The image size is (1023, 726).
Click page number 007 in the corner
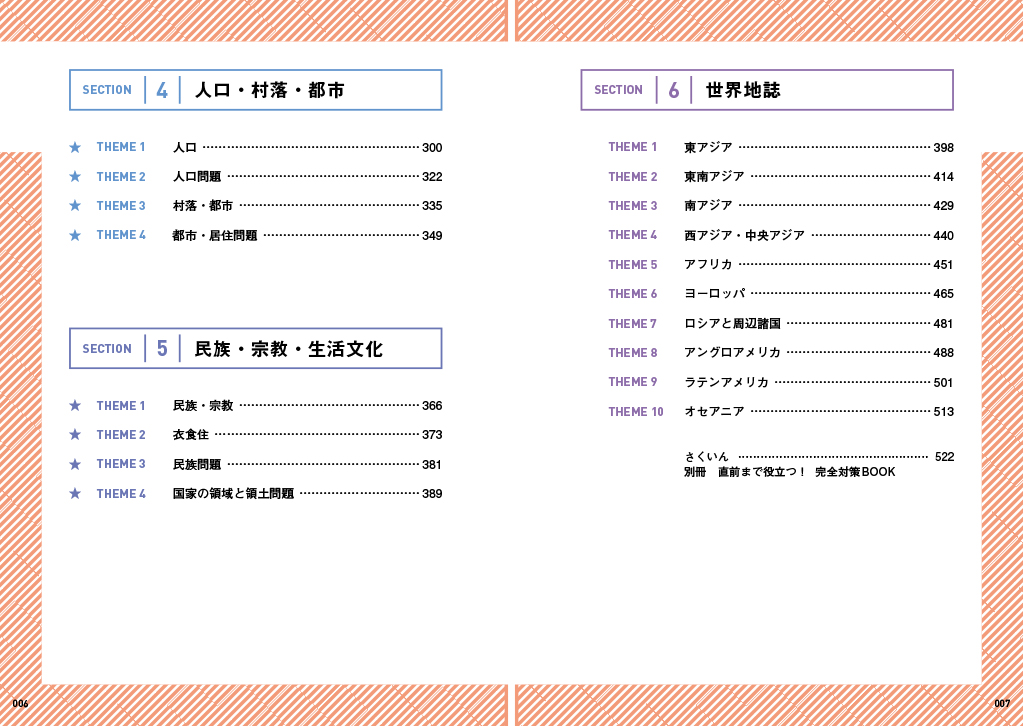tap(1002, 704)
